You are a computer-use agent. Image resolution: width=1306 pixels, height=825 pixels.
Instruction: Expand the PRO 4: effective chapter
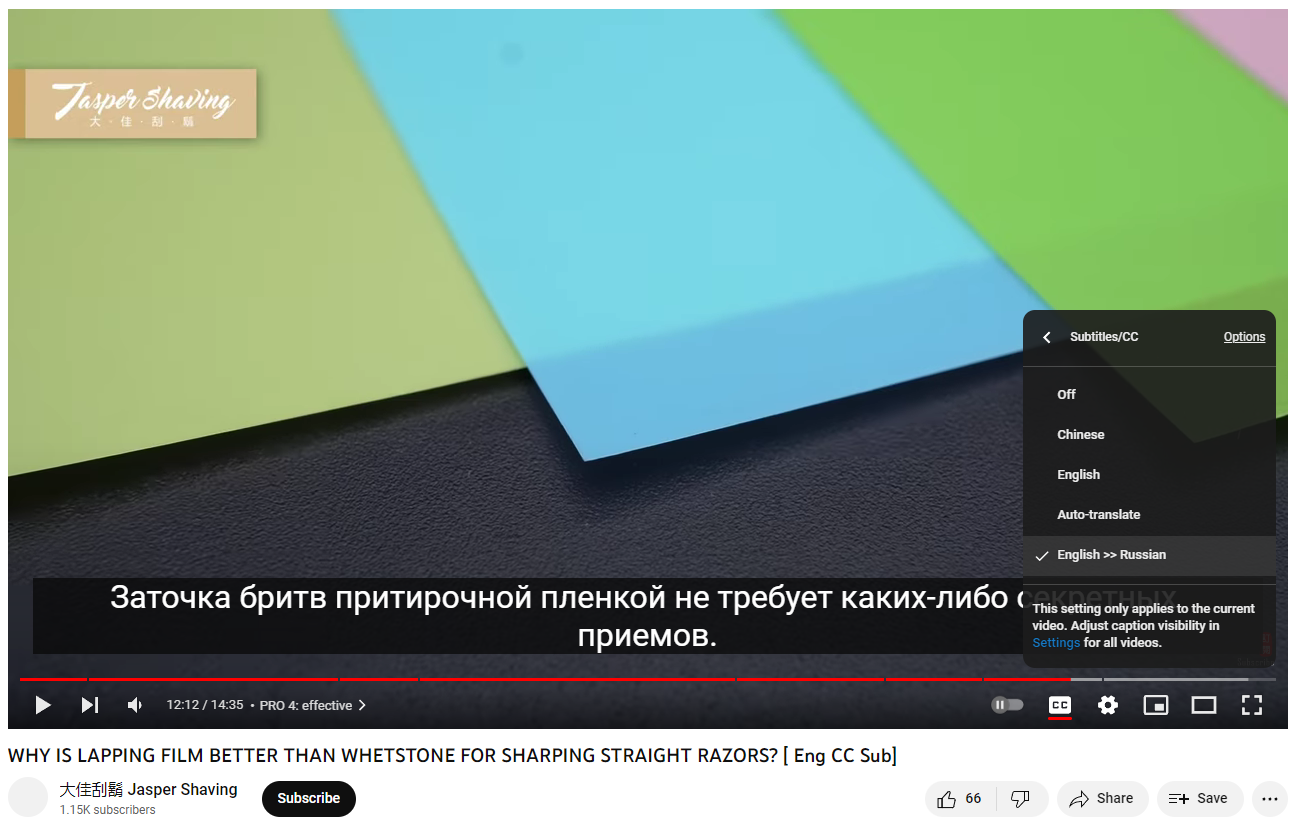312,705
